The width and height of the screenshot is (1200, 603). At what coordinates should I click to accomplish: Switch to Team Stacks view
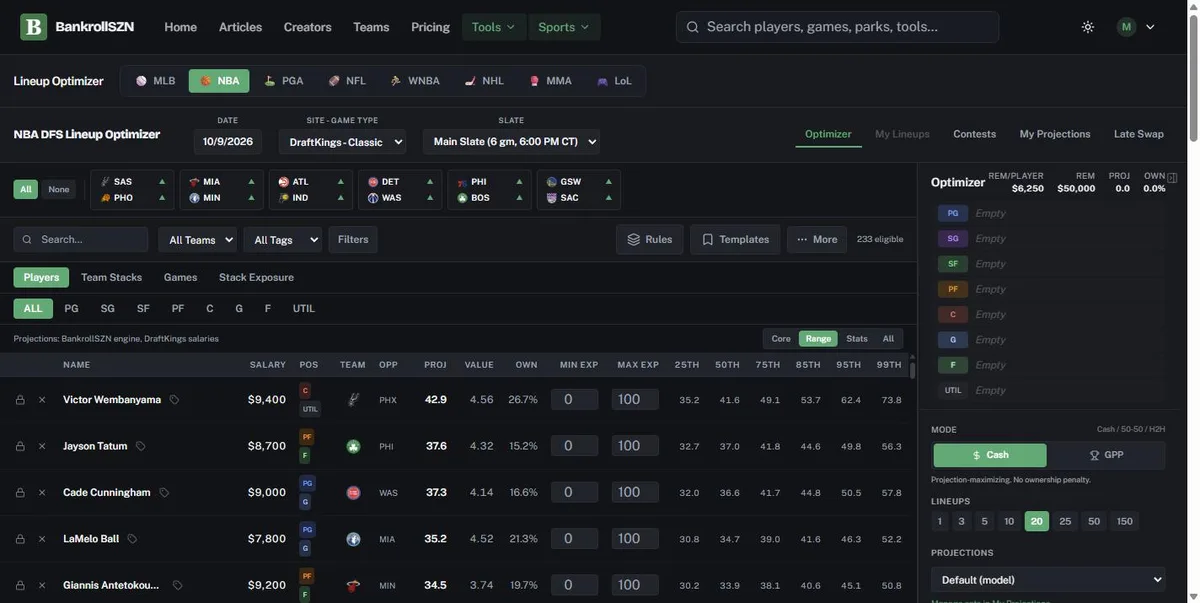(111, 277)
